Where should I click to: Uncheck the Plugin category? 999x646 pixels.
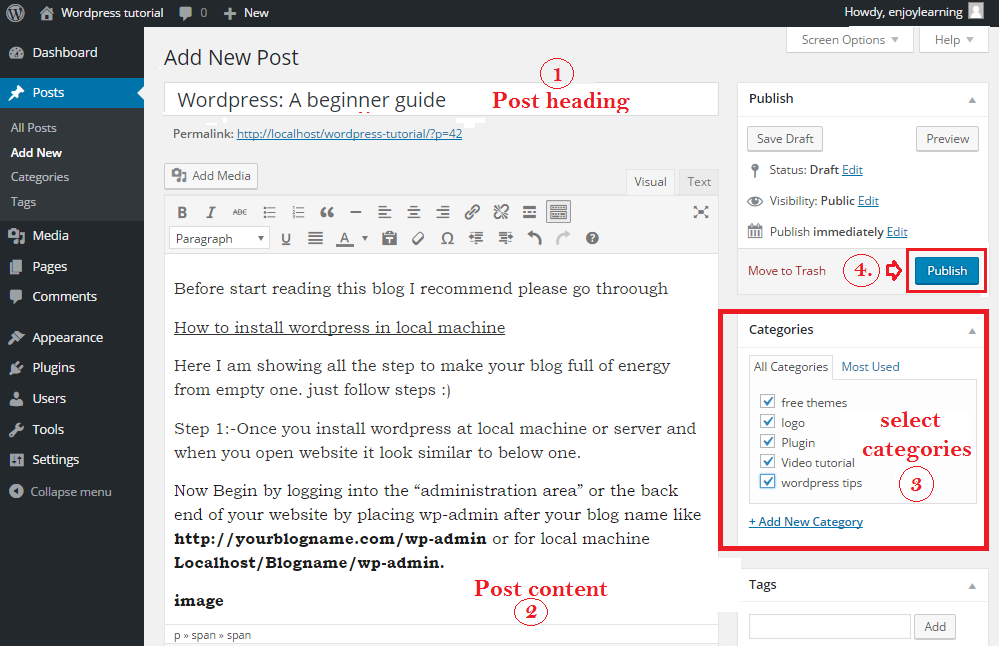pyautogui.click(x=768, y=441)
